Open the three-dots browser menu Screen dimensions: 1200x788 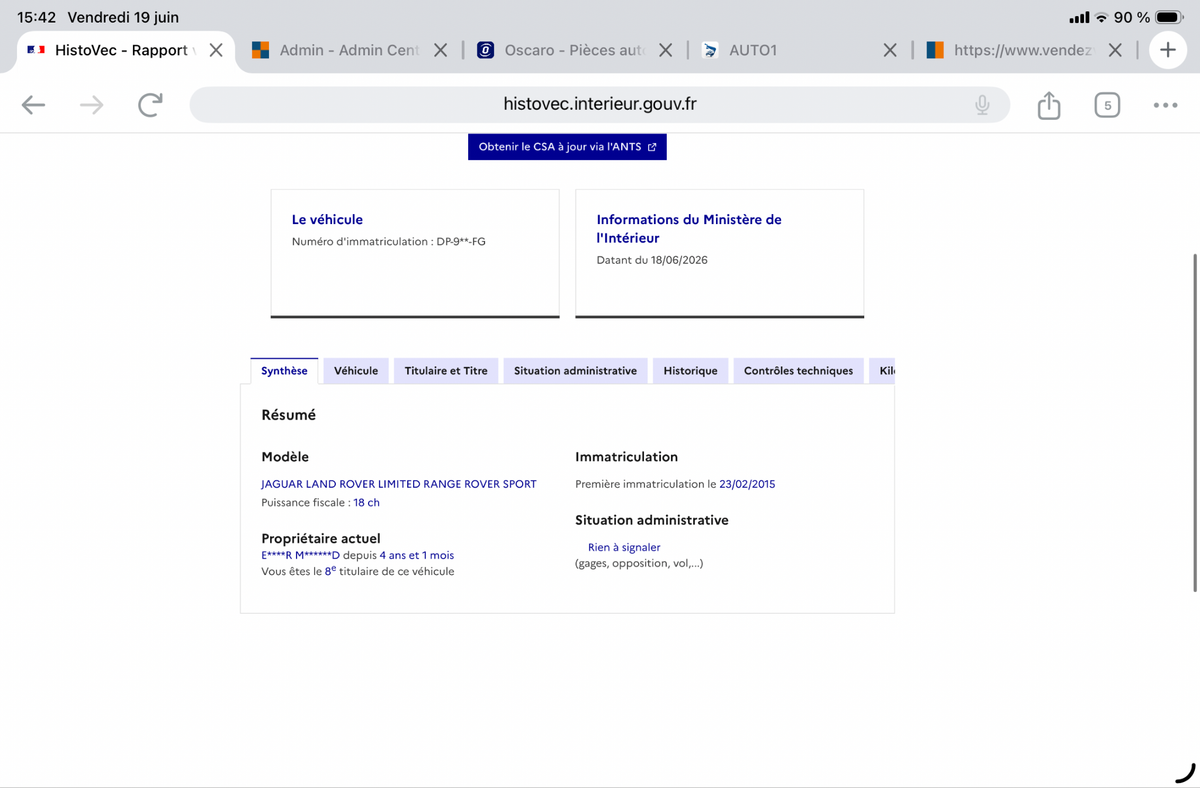pyautogui.click(x=1165, y=105)
